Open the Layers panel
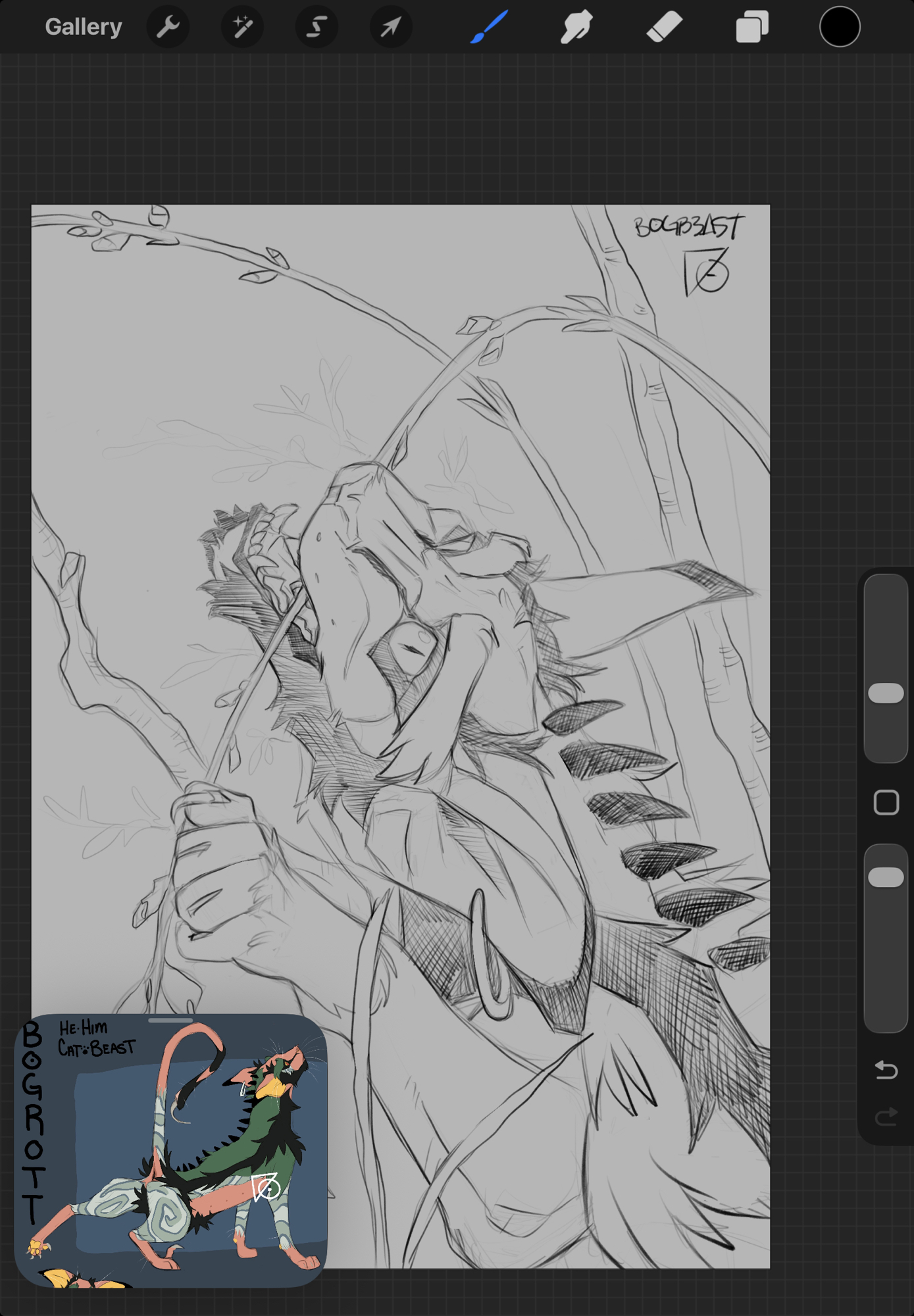This screenshot has width=914, height=1316. [752, 27]
